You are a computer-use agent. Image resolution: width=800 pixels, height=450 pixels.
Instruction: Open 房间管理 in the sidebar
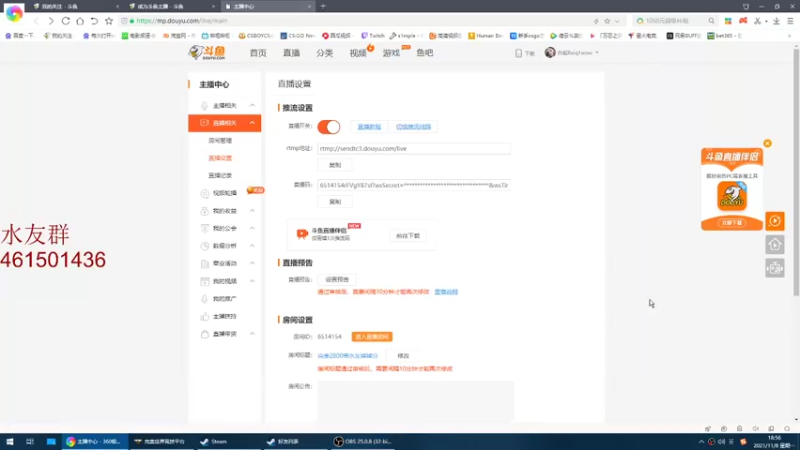pos(220,140)
